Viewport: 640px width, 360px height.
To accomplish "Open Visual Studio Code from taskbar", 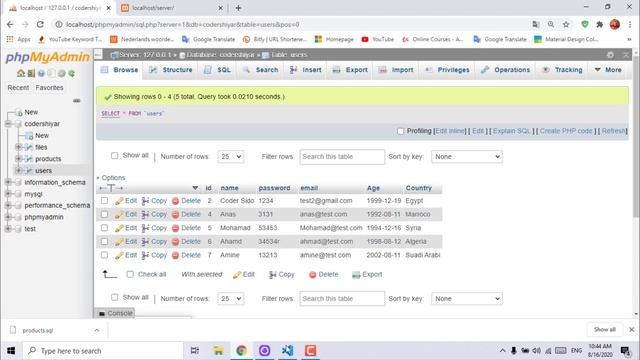I will pyautogui.click(x=287, y=350).
